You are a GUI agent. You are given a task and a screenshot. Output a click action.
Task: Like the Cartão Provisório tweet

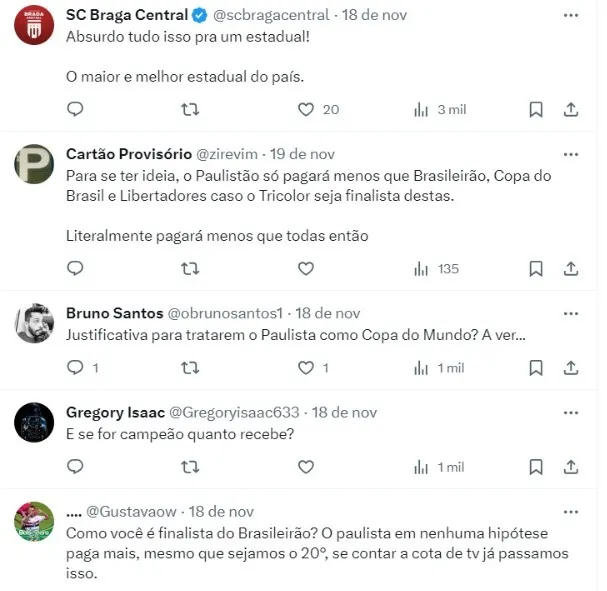[306, 269]
